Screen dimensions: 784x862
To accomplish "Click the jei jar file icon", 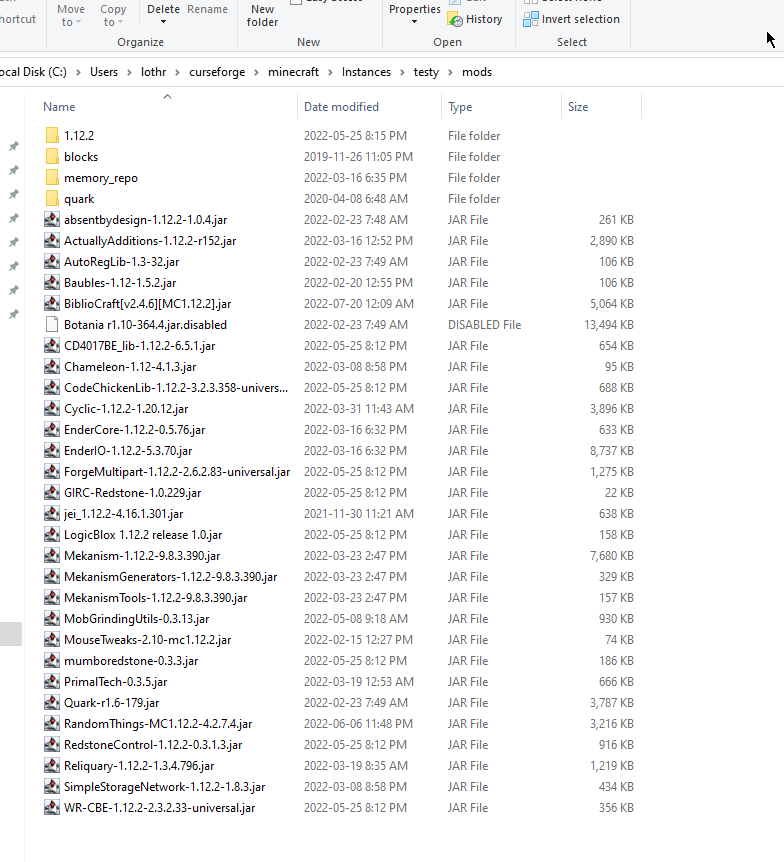I will click(x=52, y=513).
